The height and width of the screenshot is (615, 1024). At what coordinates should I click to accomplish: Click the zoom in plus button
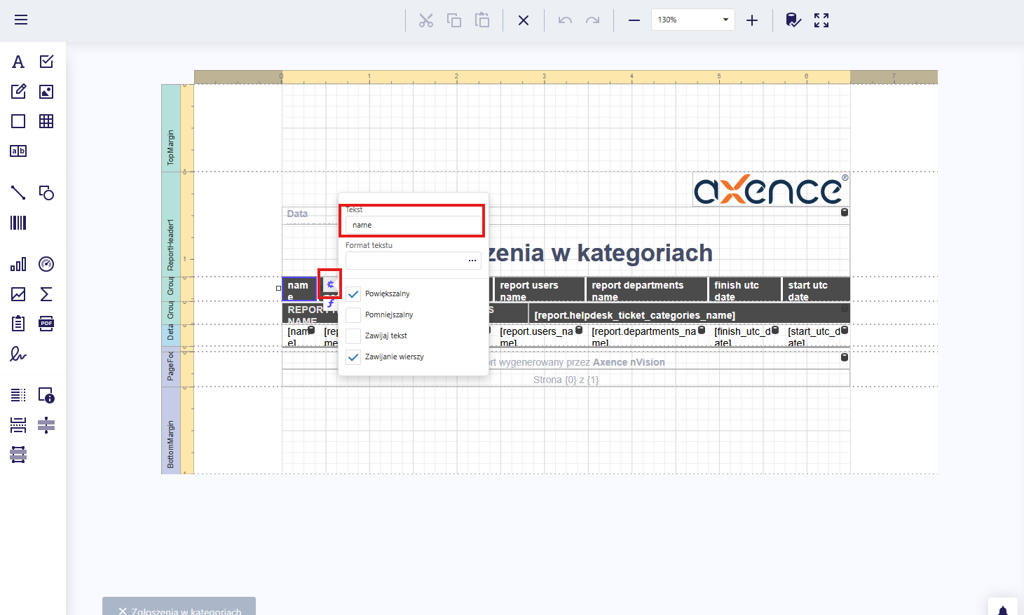pyautogui.click(x=752, y=20)
